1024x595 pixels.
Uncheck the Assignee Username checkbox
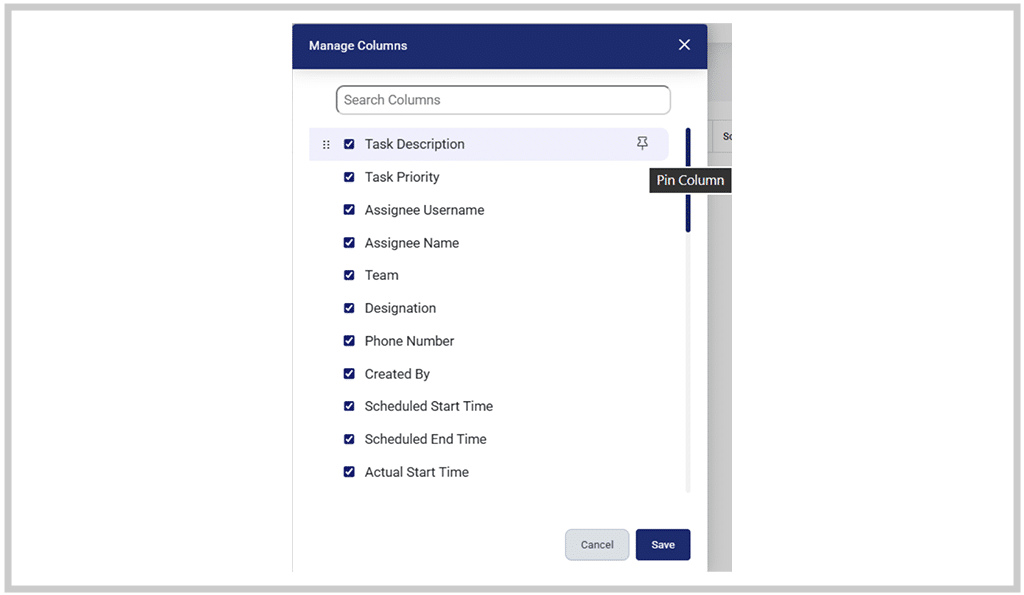pos(349,210)
